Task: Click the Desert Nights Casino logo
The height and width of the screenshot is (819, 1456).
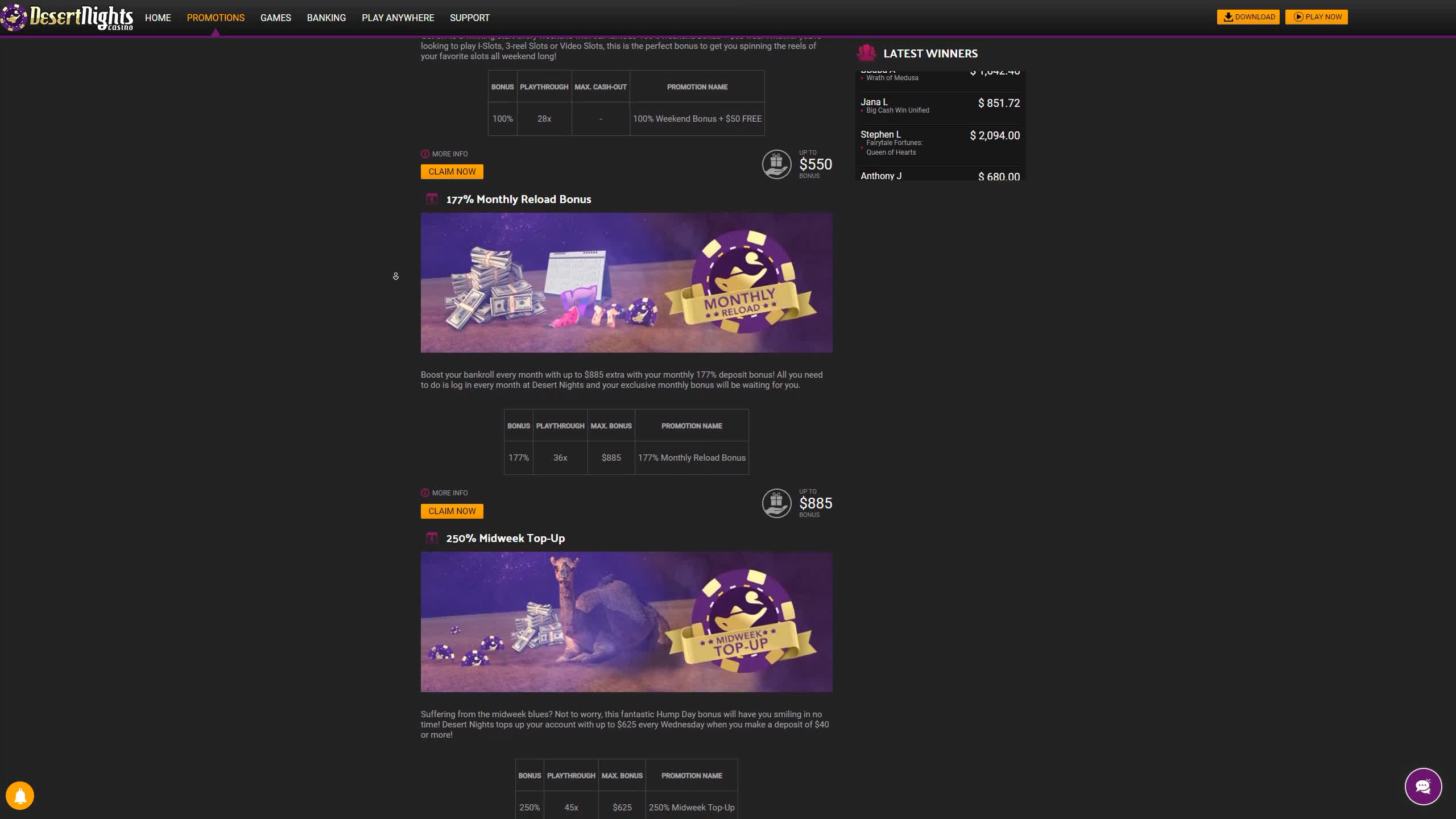Action: click(68, 18)
